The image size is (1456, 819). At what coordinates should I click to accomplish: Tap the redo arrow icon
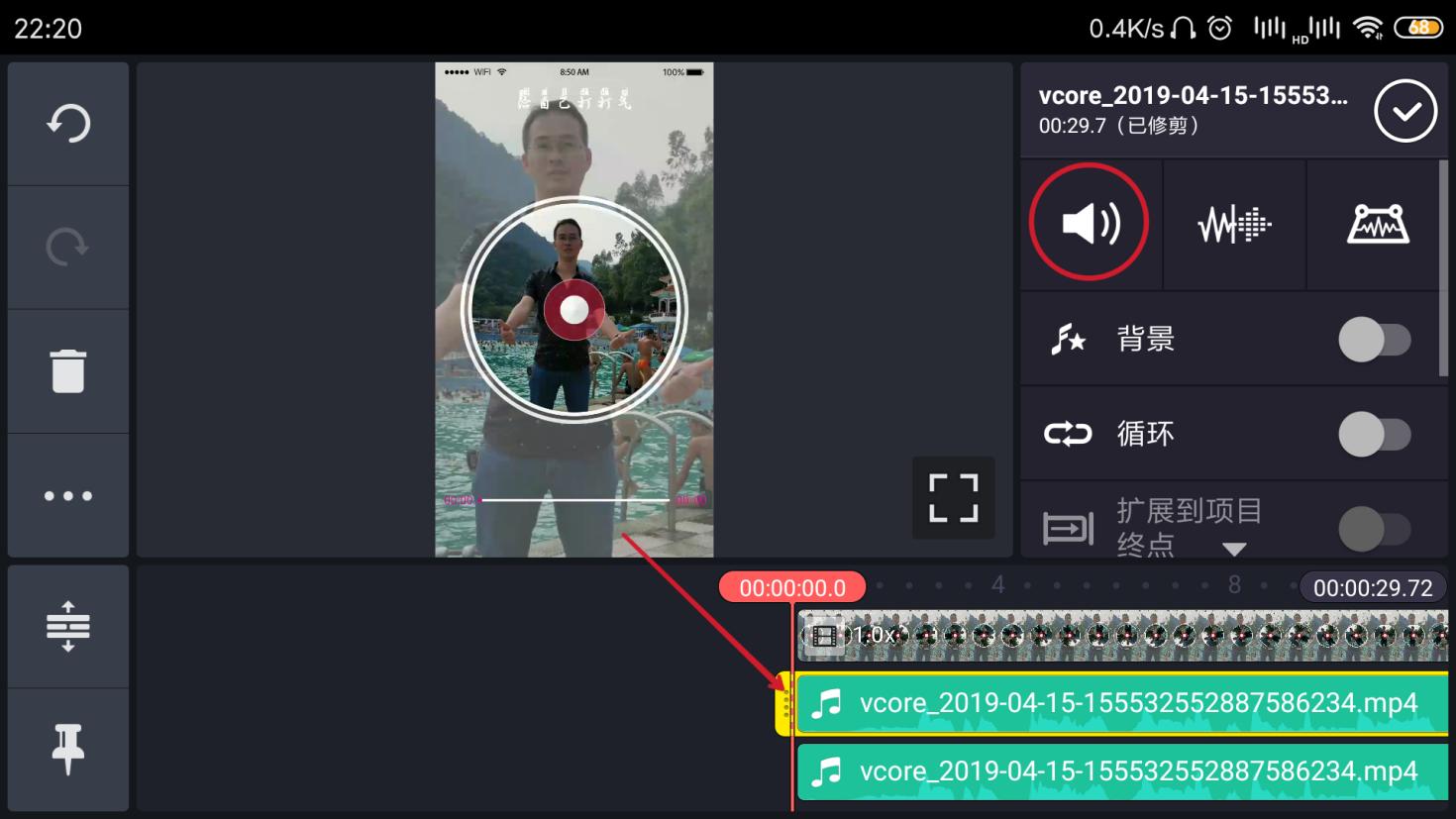coord(68,247)
